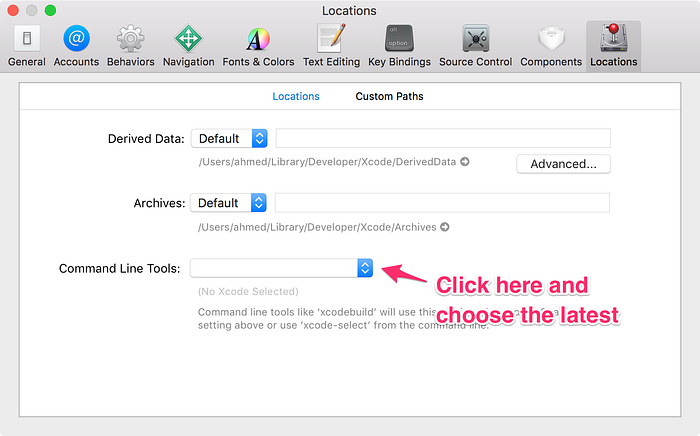The height and width of the screenshot is (436, 700).
Task: Open Text Editing preferences
Action: coord(331,46)
